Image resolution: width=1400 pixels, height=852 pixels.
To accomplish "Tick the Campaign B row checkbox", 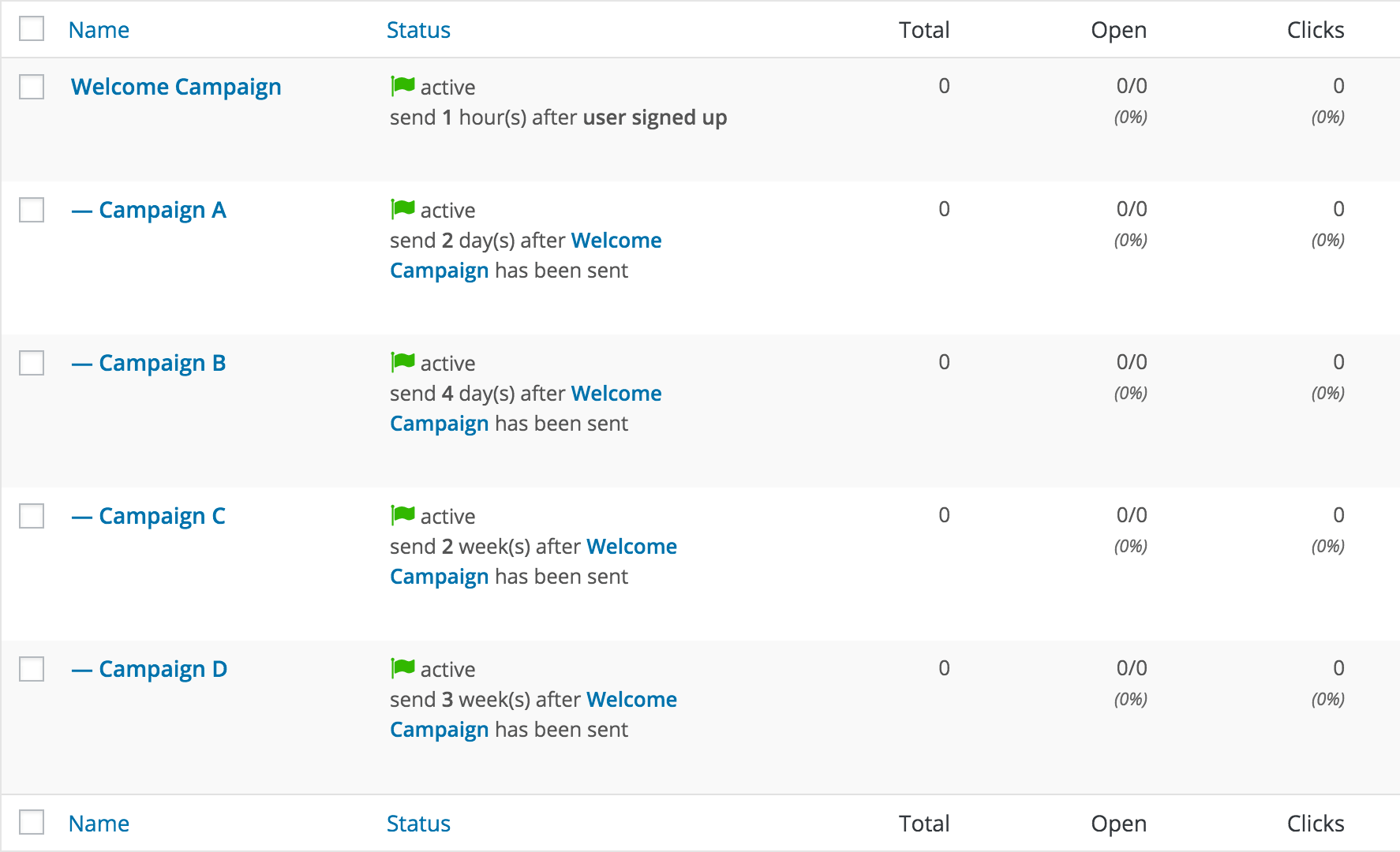I will point(32,363).
